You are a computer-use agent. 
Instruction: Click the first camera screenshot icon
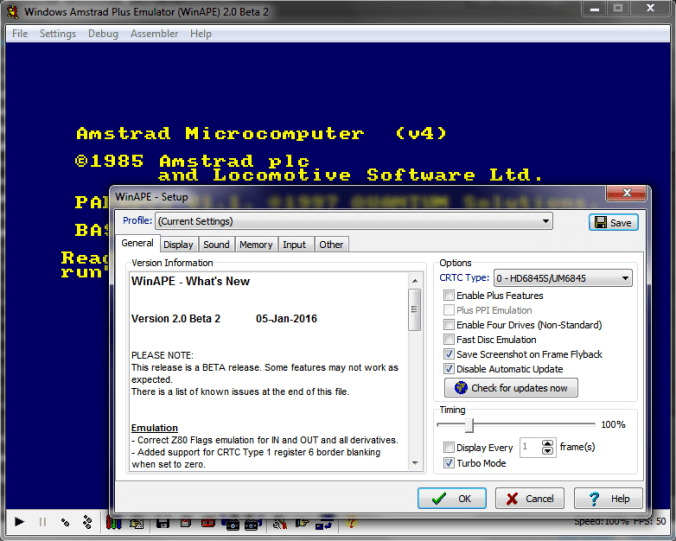pos(232,523)
